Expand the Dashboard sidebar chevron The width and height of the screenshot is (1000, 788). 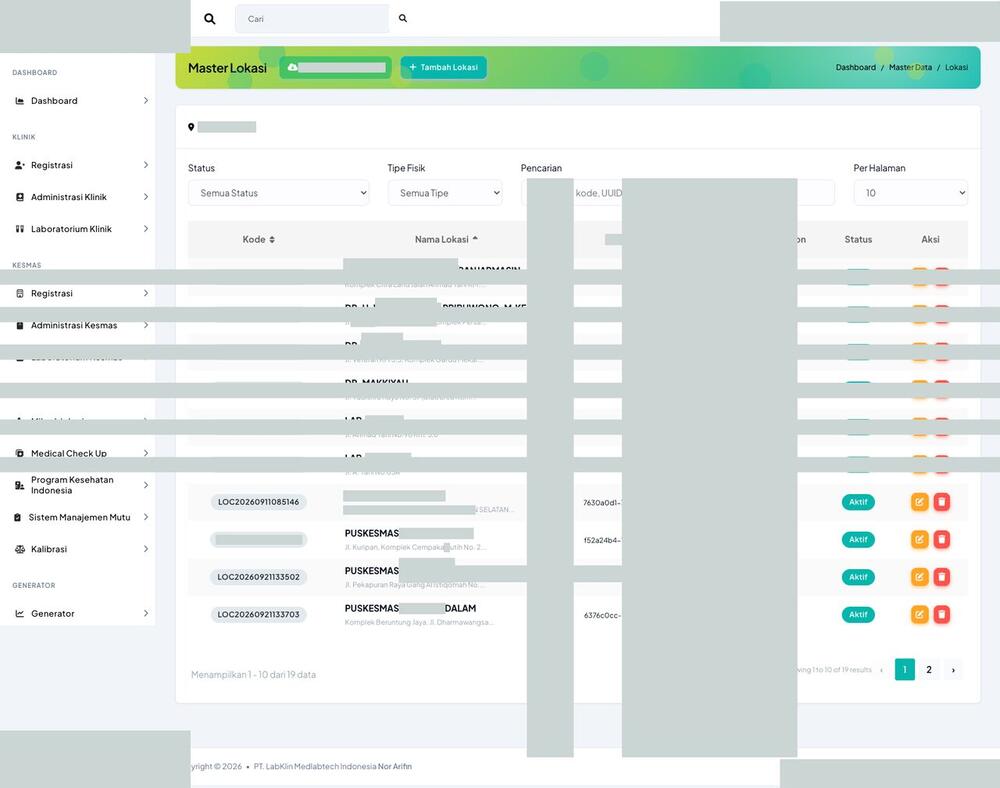(x=146, y=101)
